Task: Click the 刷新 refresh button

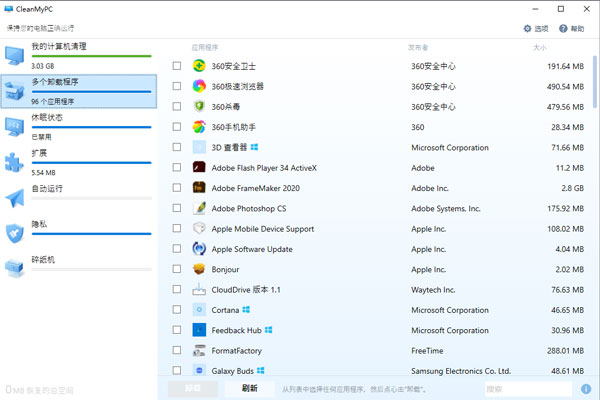Action: click(249, 389)
